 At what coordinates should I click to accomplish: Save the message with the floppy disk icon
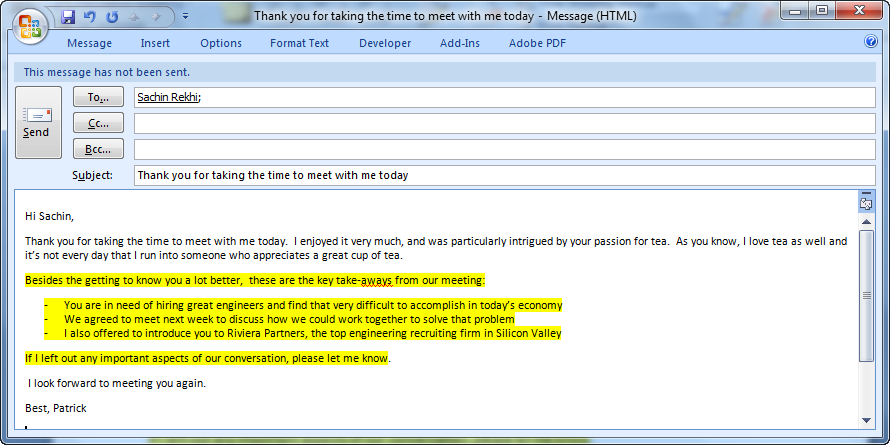(68, 17)
